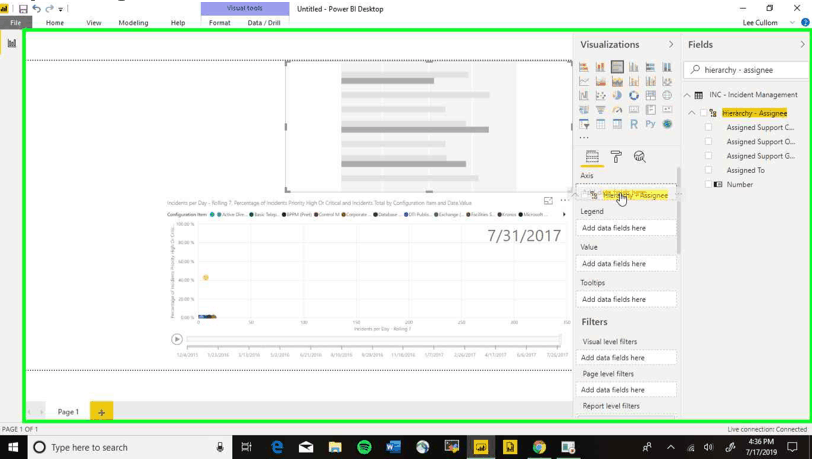814x461 pixels.
Task: Tick the Number field checkbox
Action: pyautogui.click(x=709, y=184)
